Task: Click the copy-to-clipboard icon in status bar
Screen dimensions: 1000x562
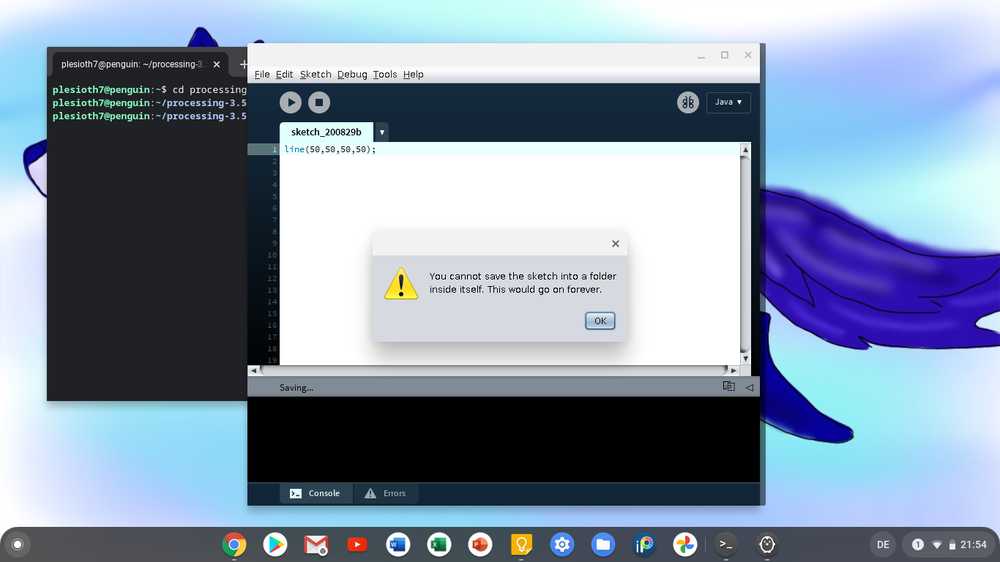Action: [x=729, y=386]
